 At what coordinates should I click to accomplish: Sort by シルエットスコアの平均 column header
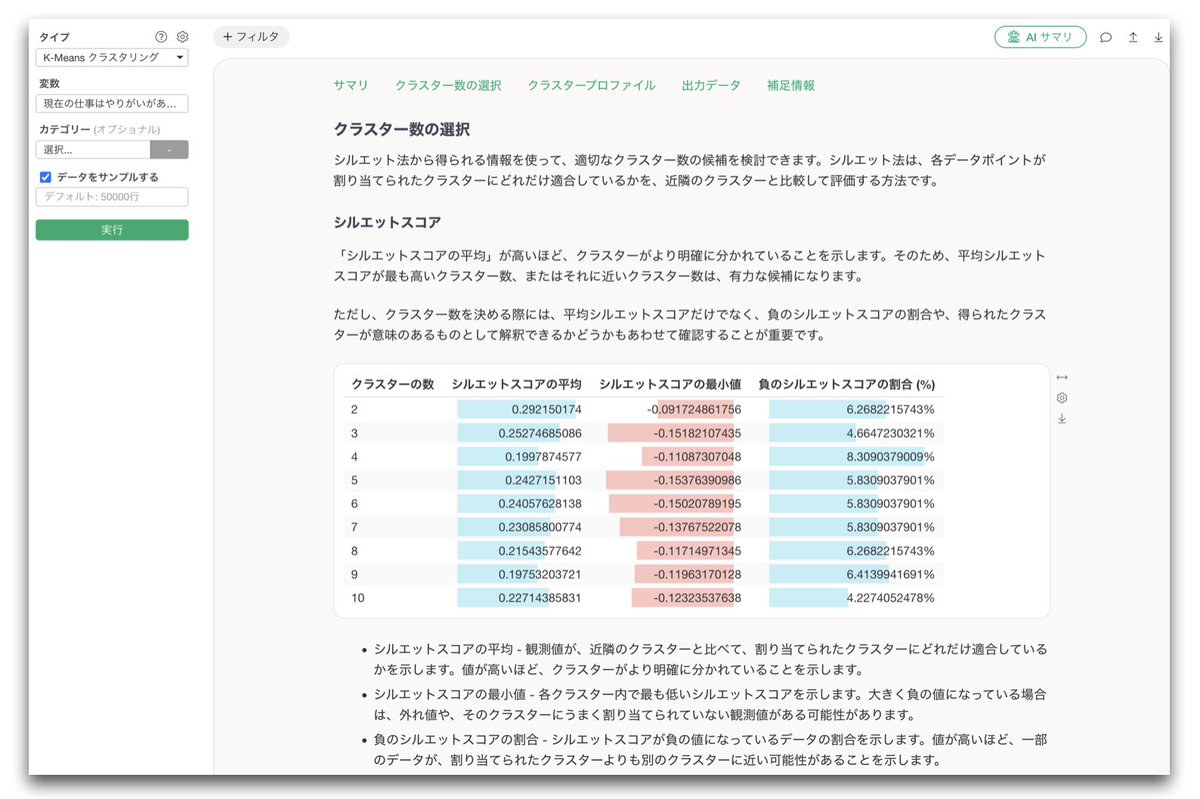pyautogui.click(x=517, y=384)
